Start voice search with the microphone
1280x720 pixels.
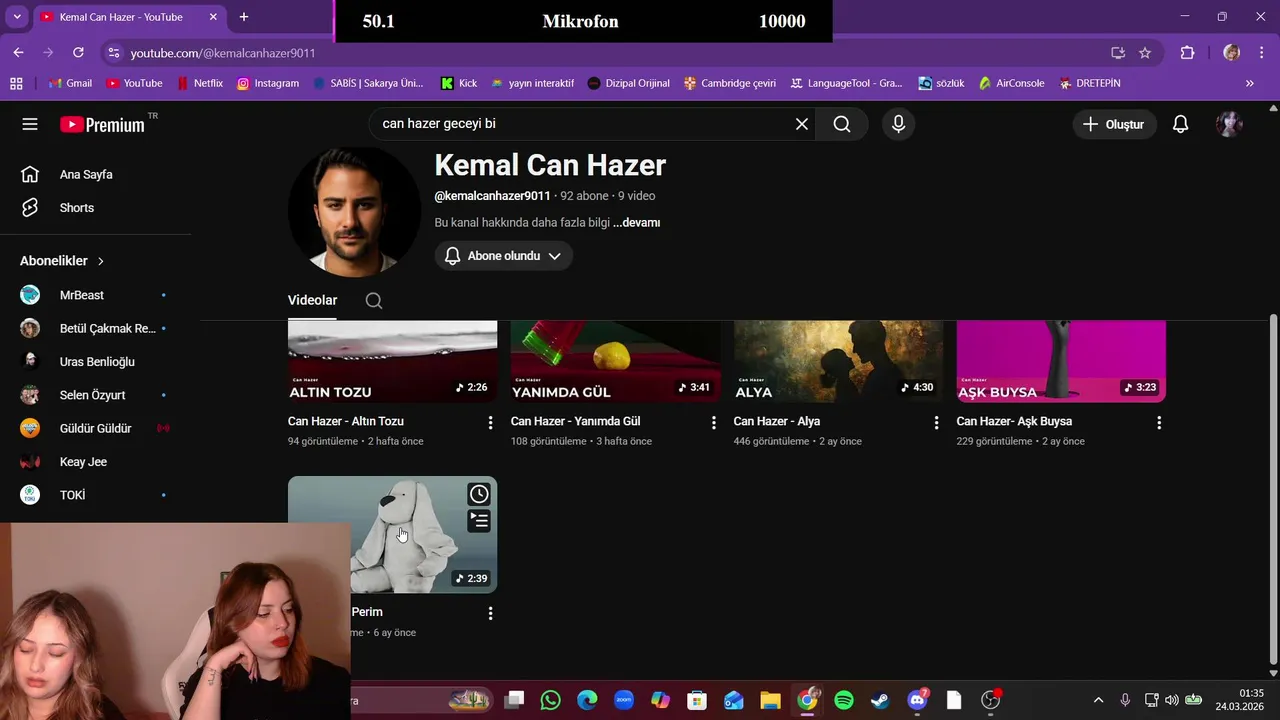pos(898,124)
